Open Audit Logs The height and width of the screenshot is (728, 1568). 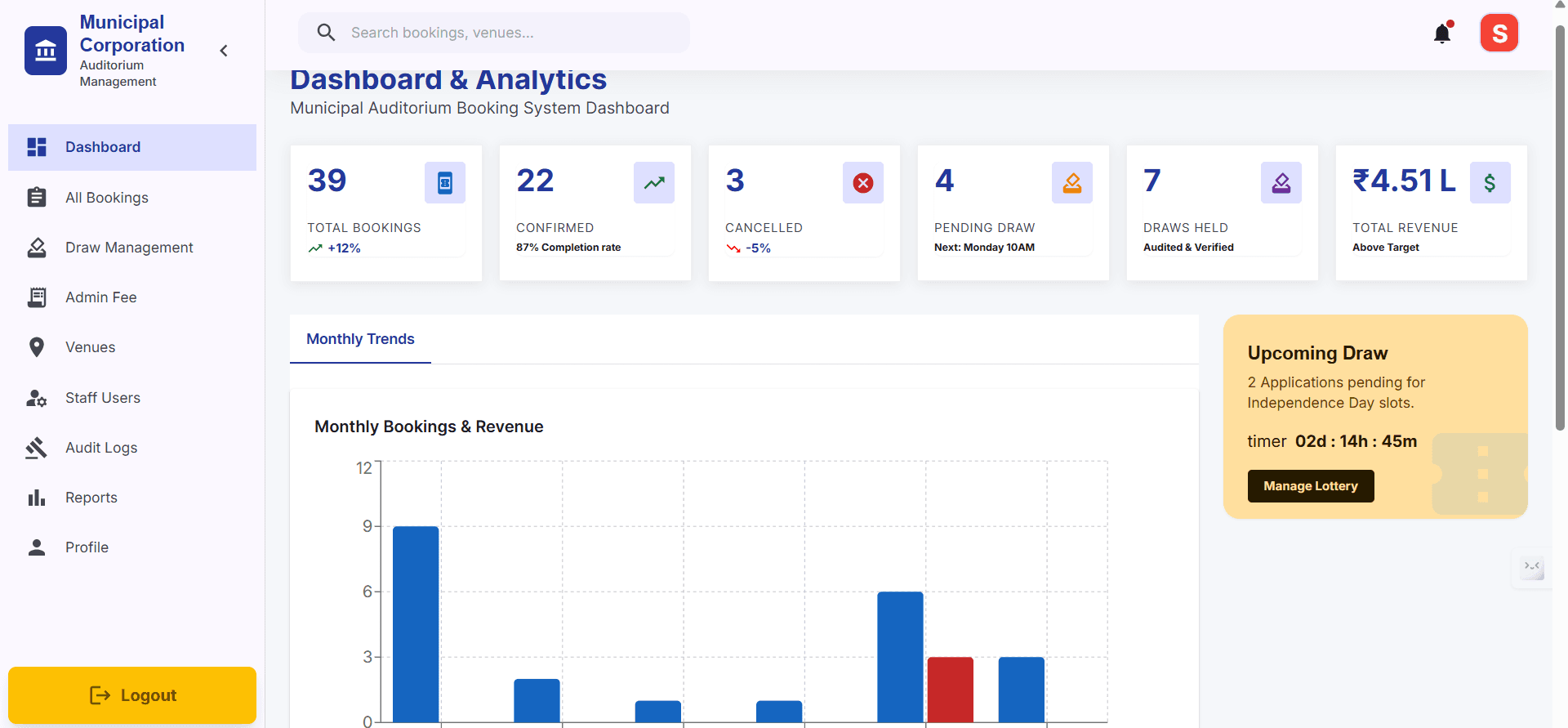coord(132,448)
